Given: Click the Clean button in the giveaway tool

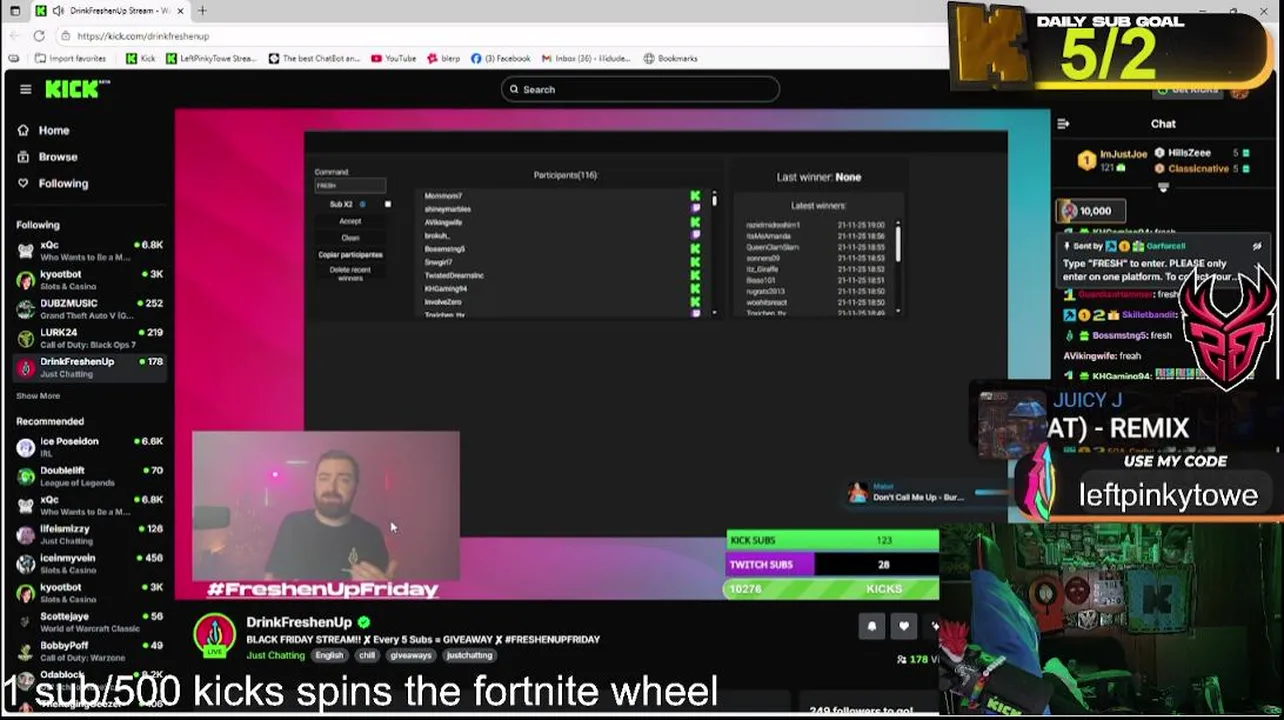Looking at the screenshot, I should 350,238.
